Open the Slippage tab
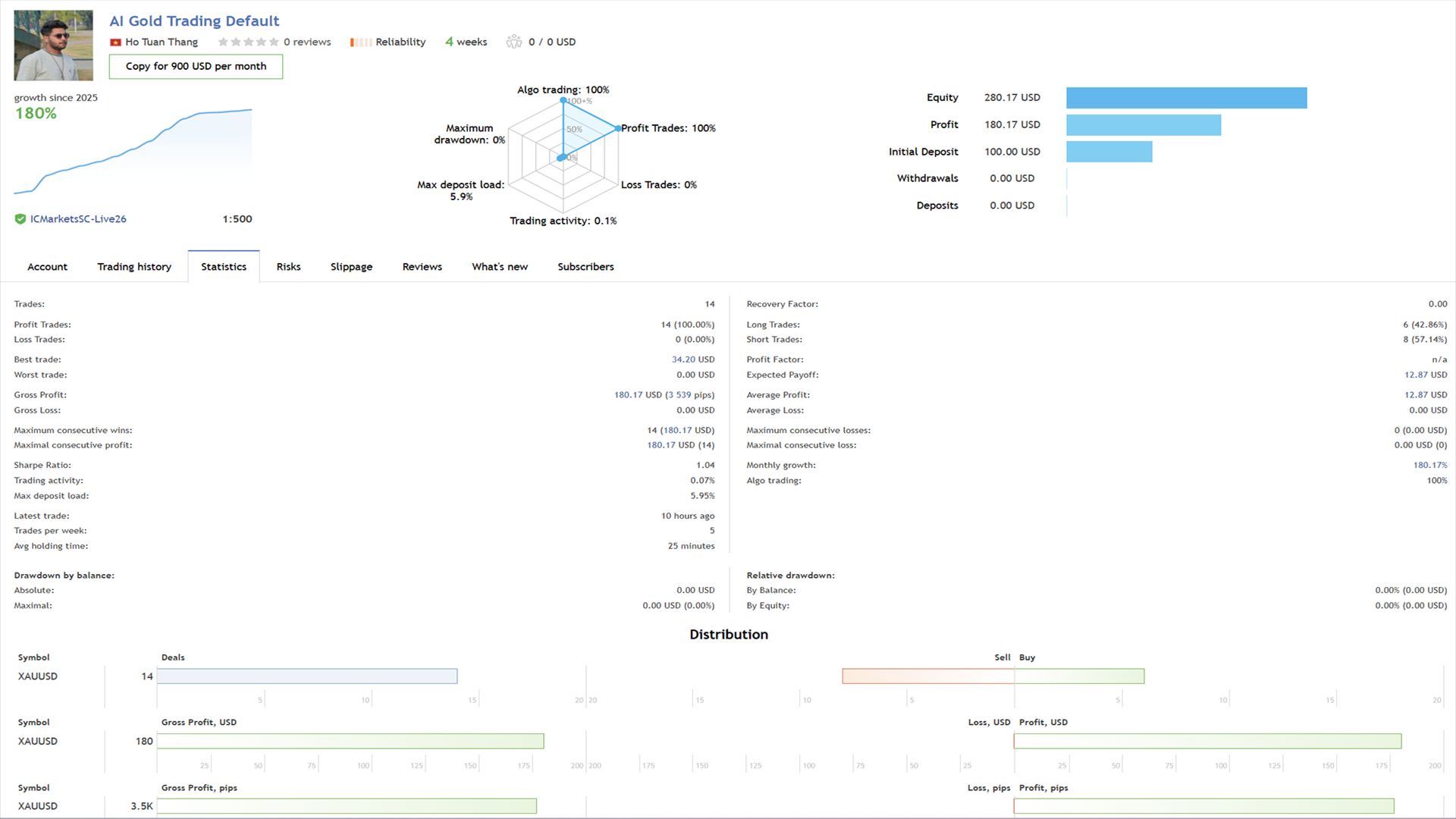Image resolution: width=1456 pixels, height=819 pixels. 351,267
